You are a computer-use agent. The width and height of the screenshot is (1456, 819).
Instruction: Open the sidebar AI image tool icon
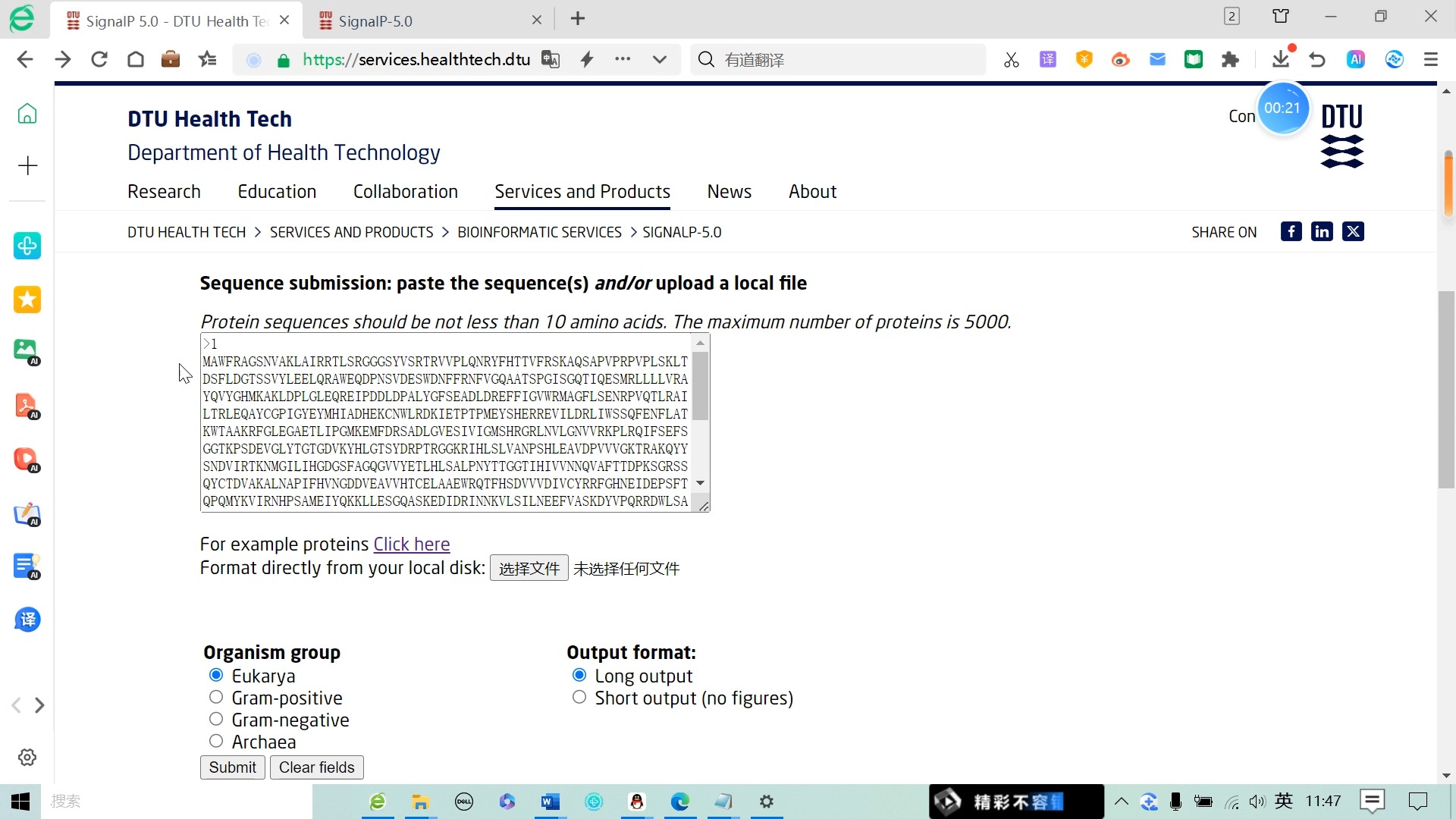(x=27, y=352)
